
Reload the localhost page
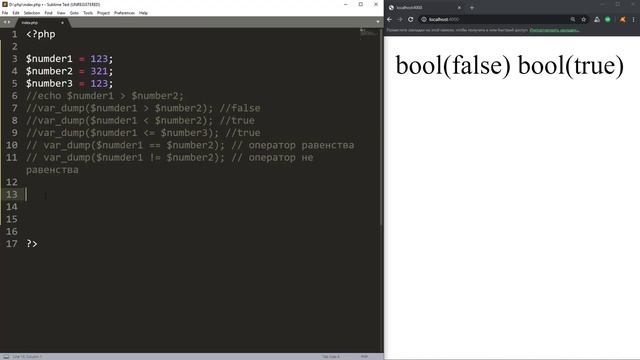coord(411,19)
